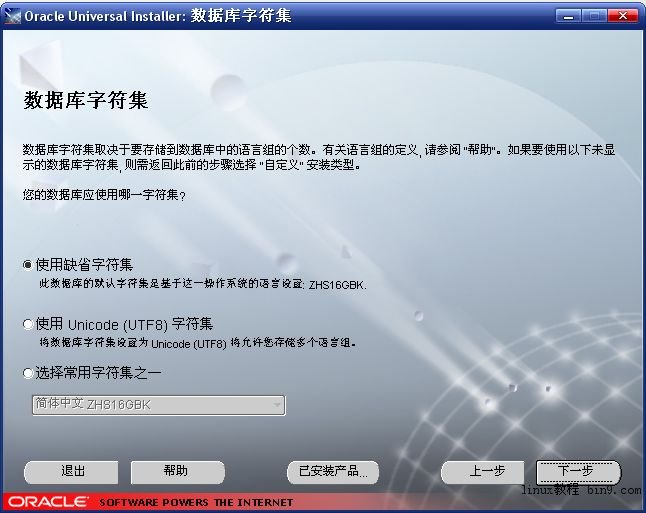Image resolution: width=646 pixels, height=513 pixels.
Task: Maximize the installer window
Action: point(594,16)
